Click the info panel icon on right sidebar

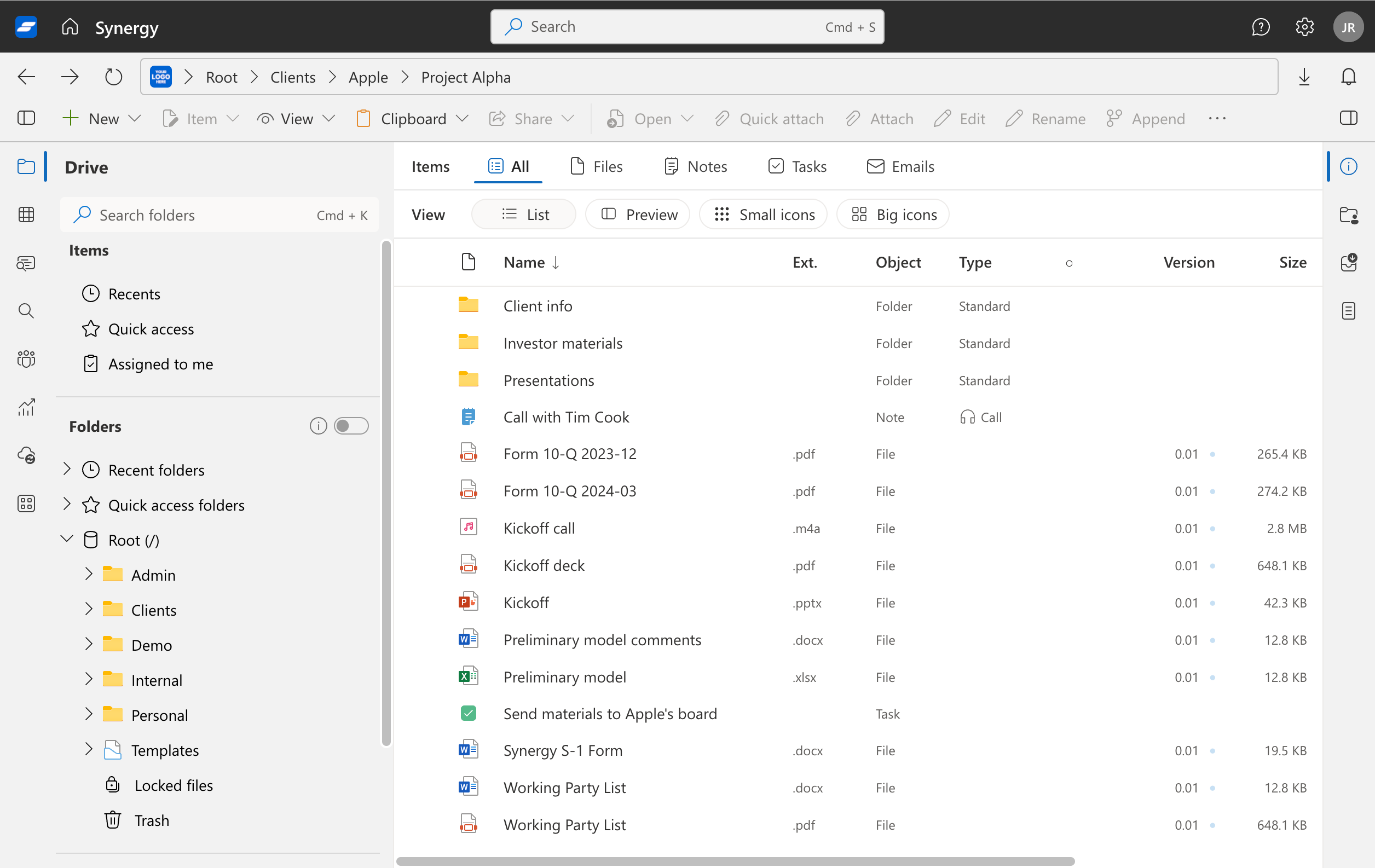[1349, 165]
